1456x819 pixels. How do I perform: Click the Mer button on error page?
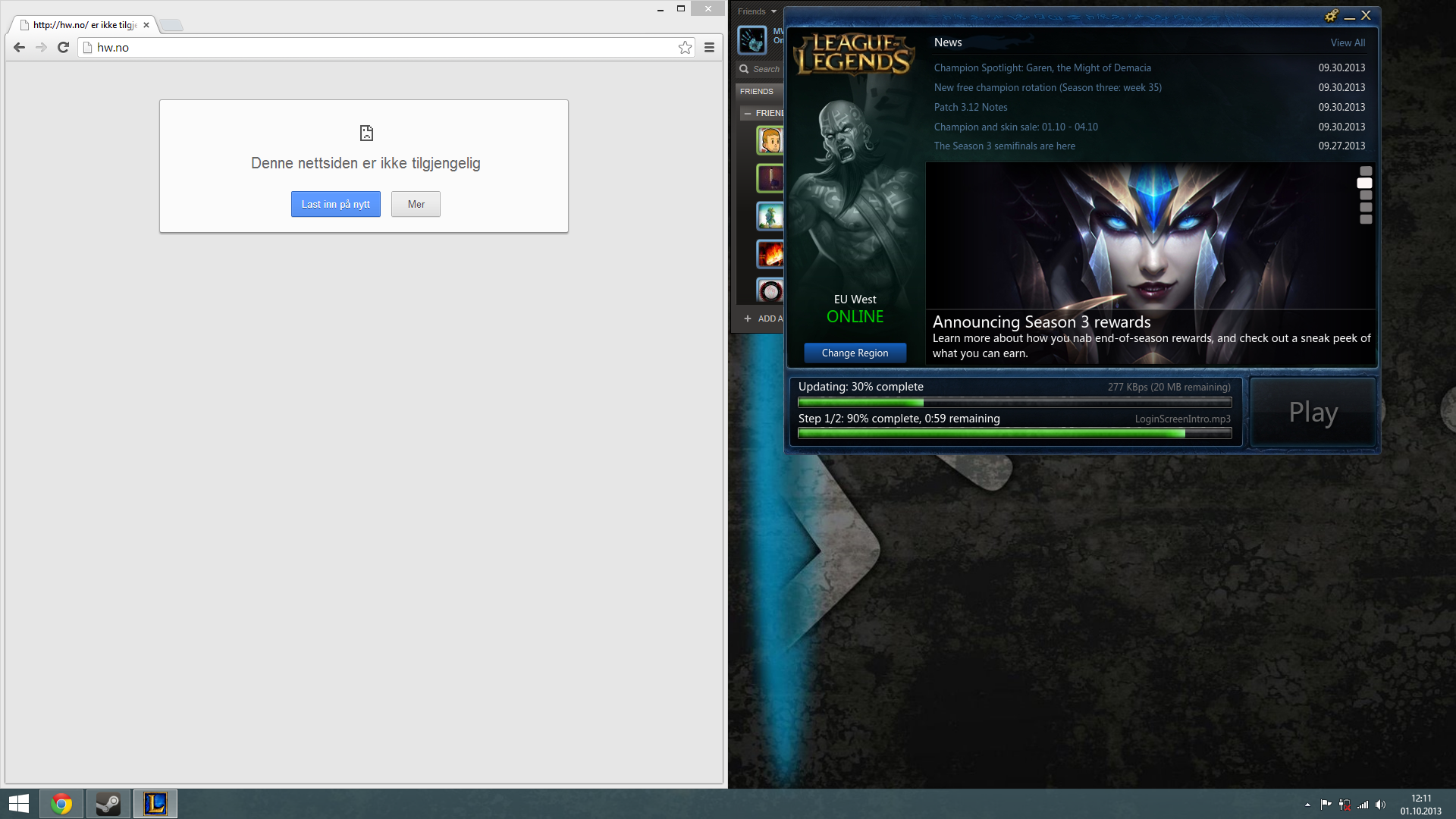coord(416,204)
